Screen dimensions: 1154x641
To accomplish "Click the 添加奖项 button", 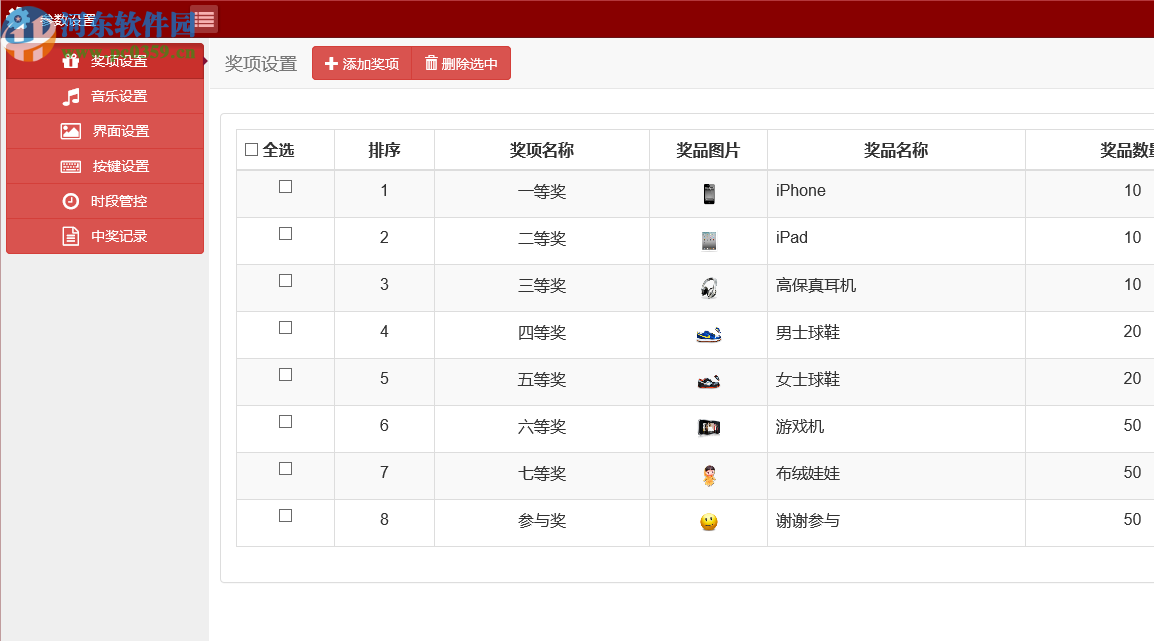I will point(361,63).
